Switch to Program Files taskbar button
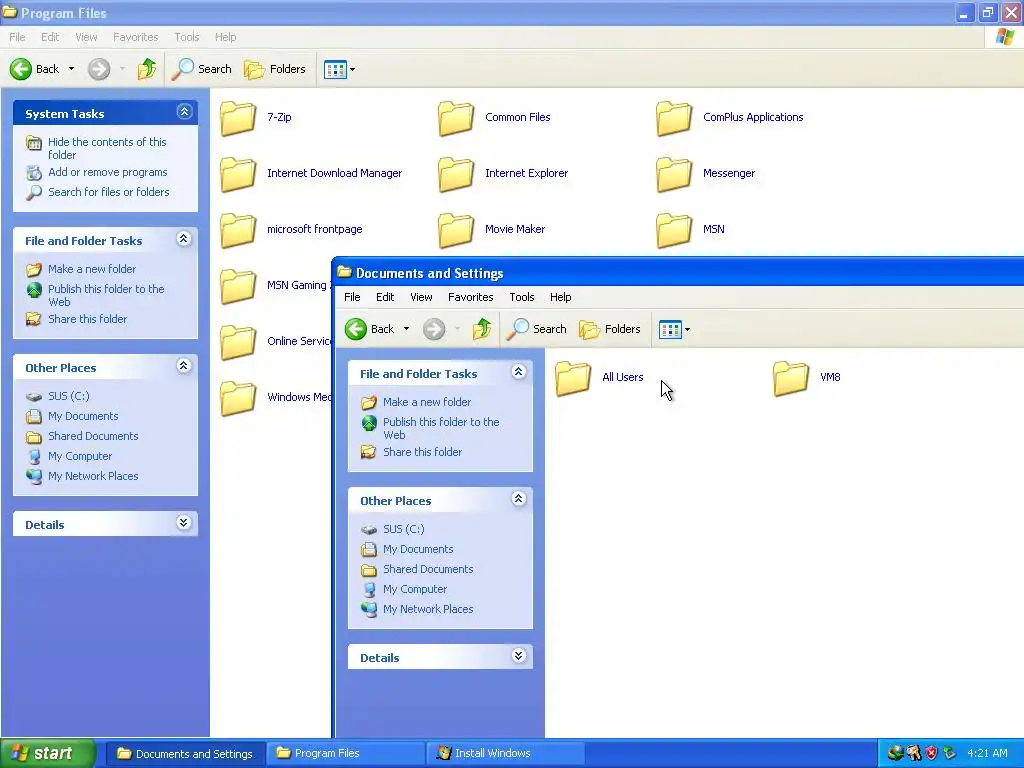 point(345,754)
